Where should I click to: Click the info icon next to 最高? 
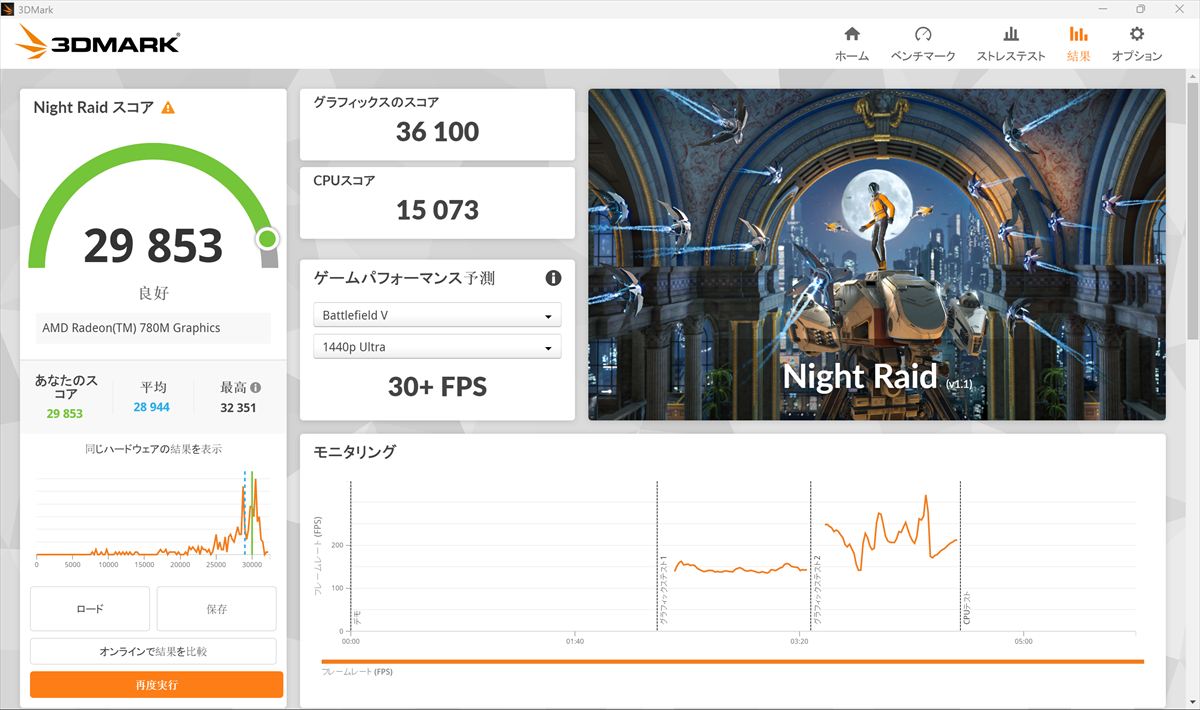[x=256, y=387]
